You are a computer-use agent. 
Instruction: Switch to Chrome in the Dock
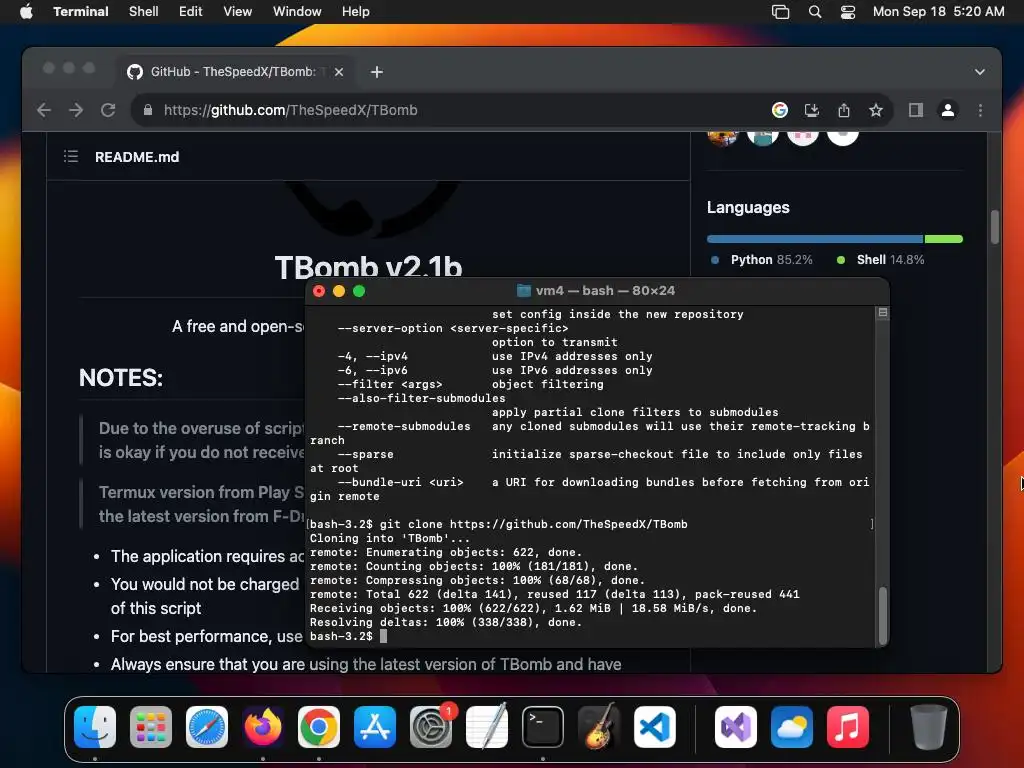[x=319, y=727]
